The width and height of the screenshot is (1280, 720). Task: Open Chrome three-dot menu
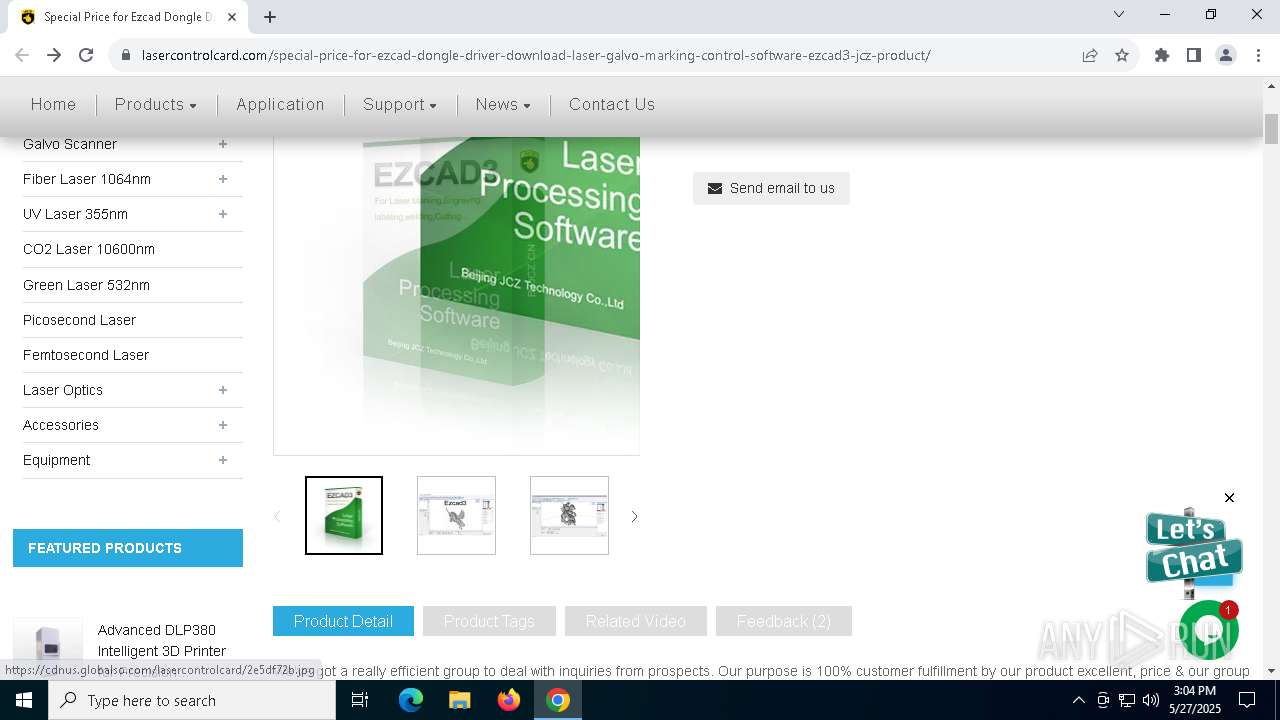click(1258, 55)
